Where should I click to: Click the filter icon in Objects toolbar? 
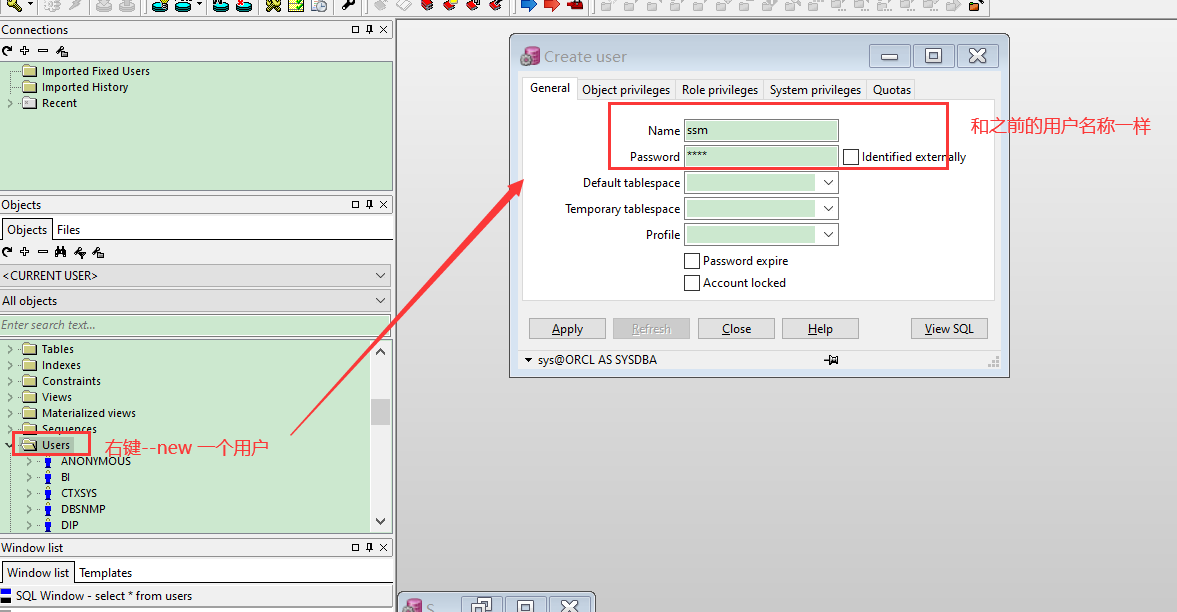[x=80, y=252]
